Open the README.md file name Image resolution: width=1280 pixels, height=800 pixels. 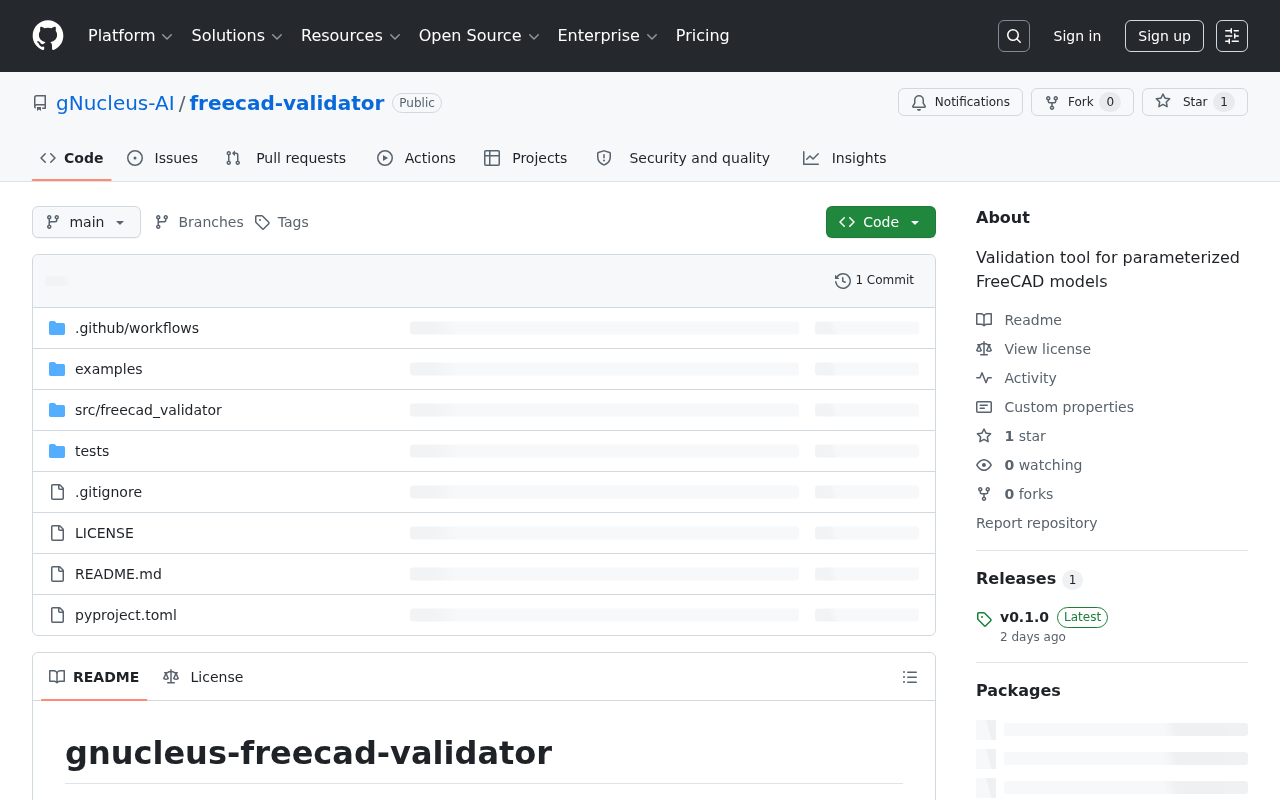118,574
